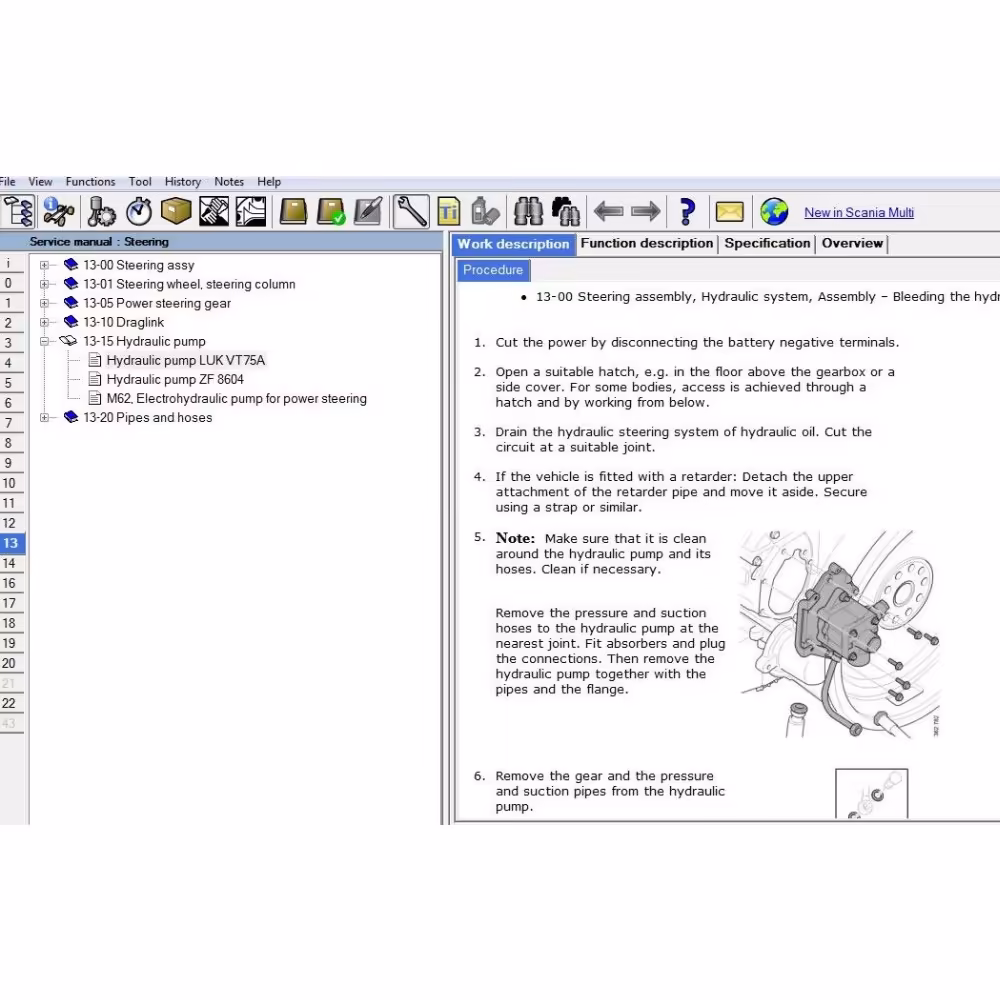Click the book with green checkmark icon
This screenshot has height=1000, width=1000.
coord(330,212)
